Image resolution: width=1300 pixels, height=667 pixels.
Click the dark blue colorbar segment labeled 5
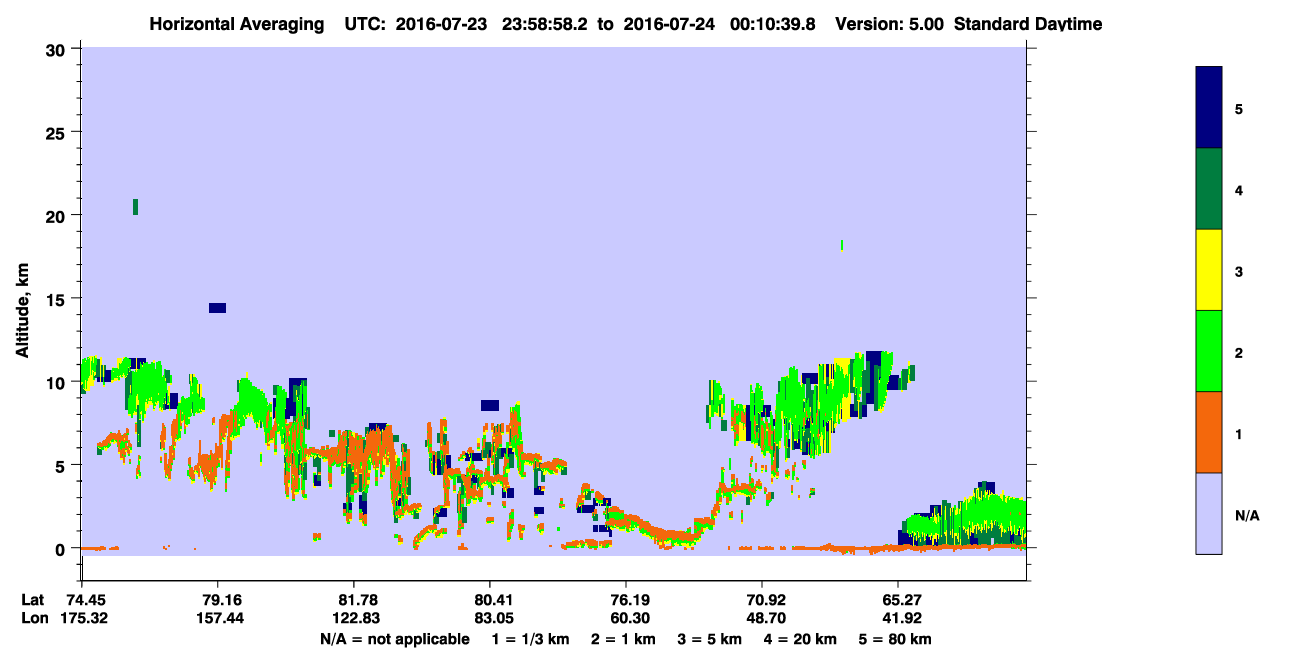(1209, 108)
